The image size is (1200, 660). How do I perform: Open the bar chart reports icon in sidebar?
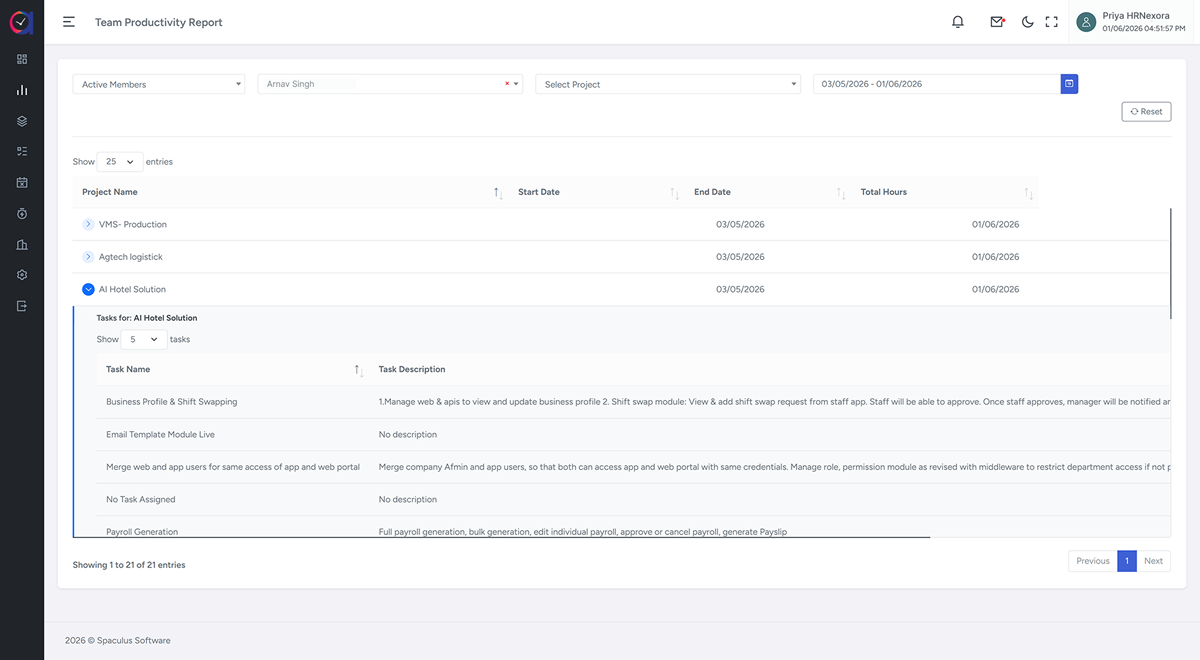click(22, 90)
